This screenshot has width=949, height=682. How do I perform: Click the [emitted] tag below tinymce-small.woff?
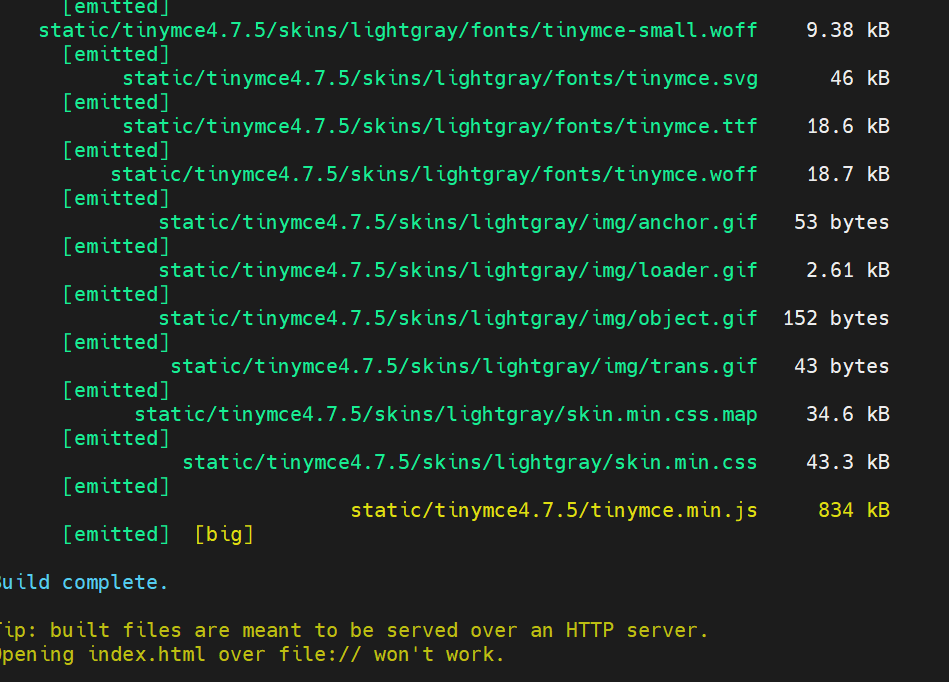(x=116, y=55)
